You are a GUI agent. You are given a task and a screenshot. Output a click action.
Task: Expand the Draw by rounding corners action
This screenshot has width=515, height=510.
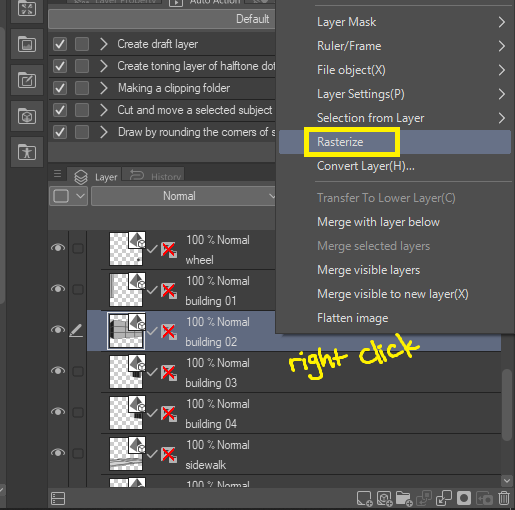104,132
